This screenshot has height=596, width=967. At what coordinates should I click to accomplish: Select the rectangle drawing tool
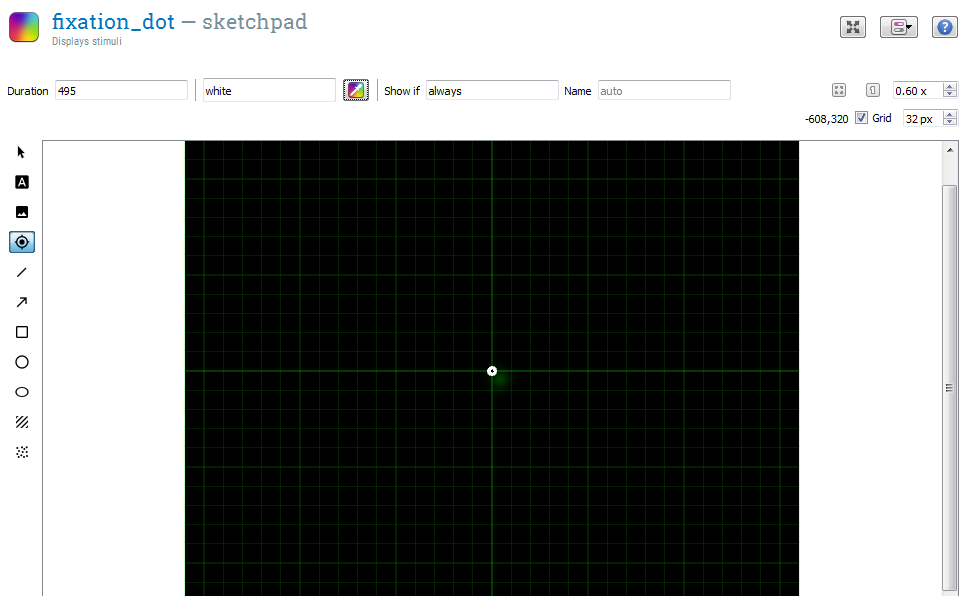click(22, 332)
